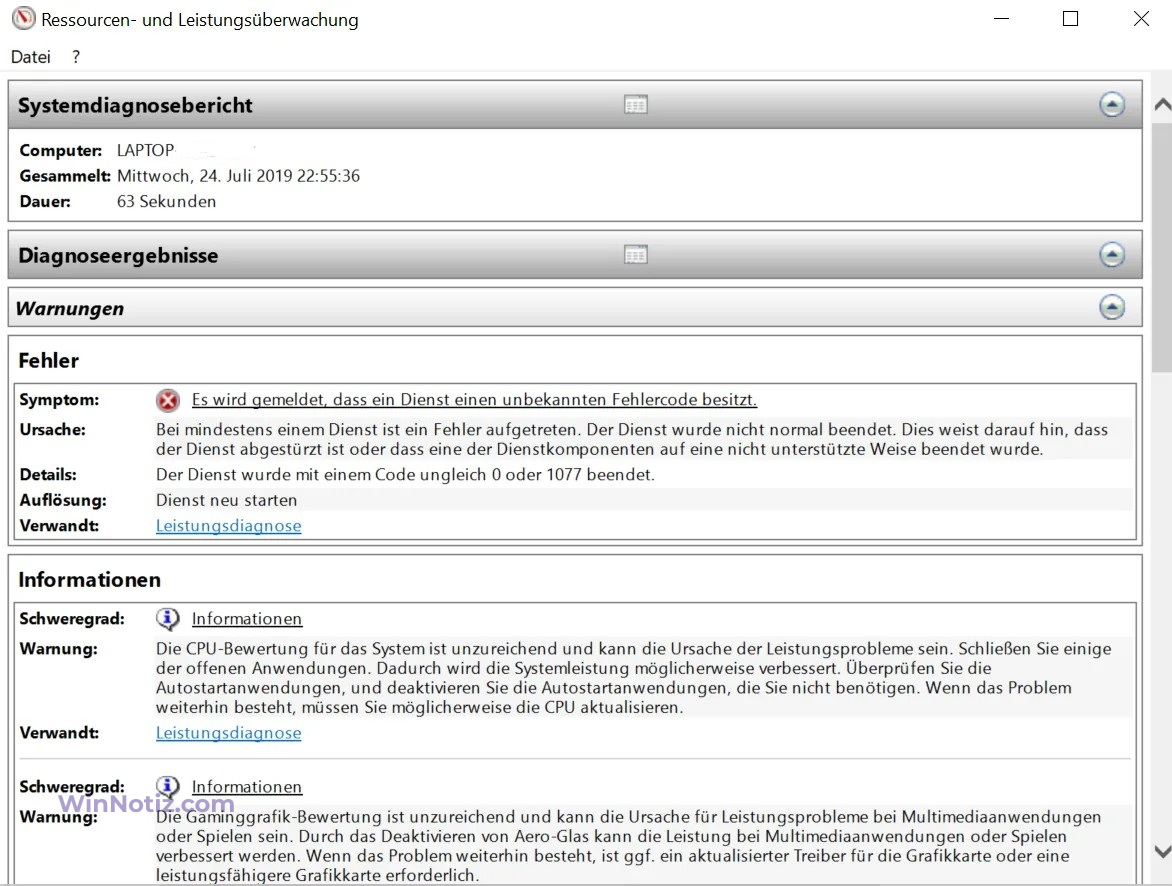Open Informationen link in the CPU-Bewertung entry
Image resolution: width=1172 pixels, height=886 pixels.
(247, 619)
